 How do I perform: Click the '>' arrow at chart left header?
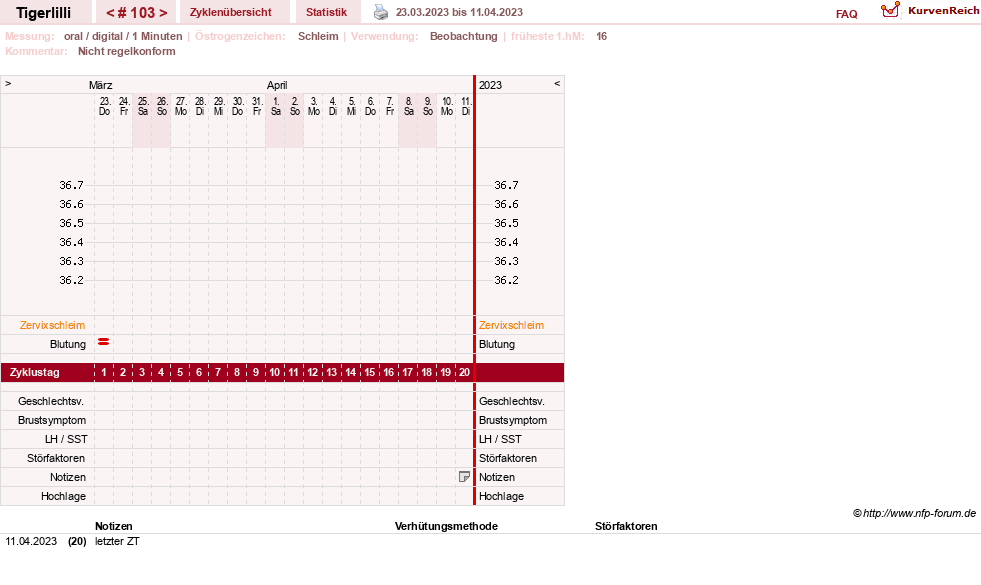(8, 83)
